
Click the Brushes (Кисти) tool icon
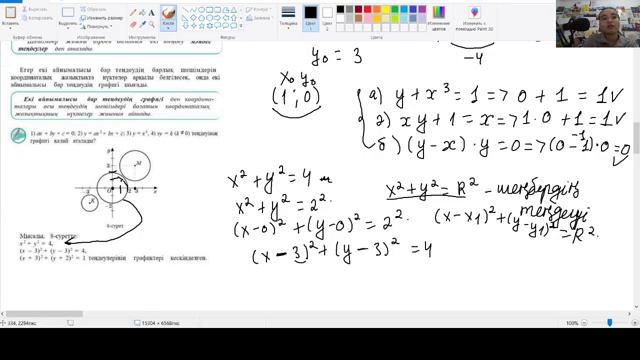point(168,13)
